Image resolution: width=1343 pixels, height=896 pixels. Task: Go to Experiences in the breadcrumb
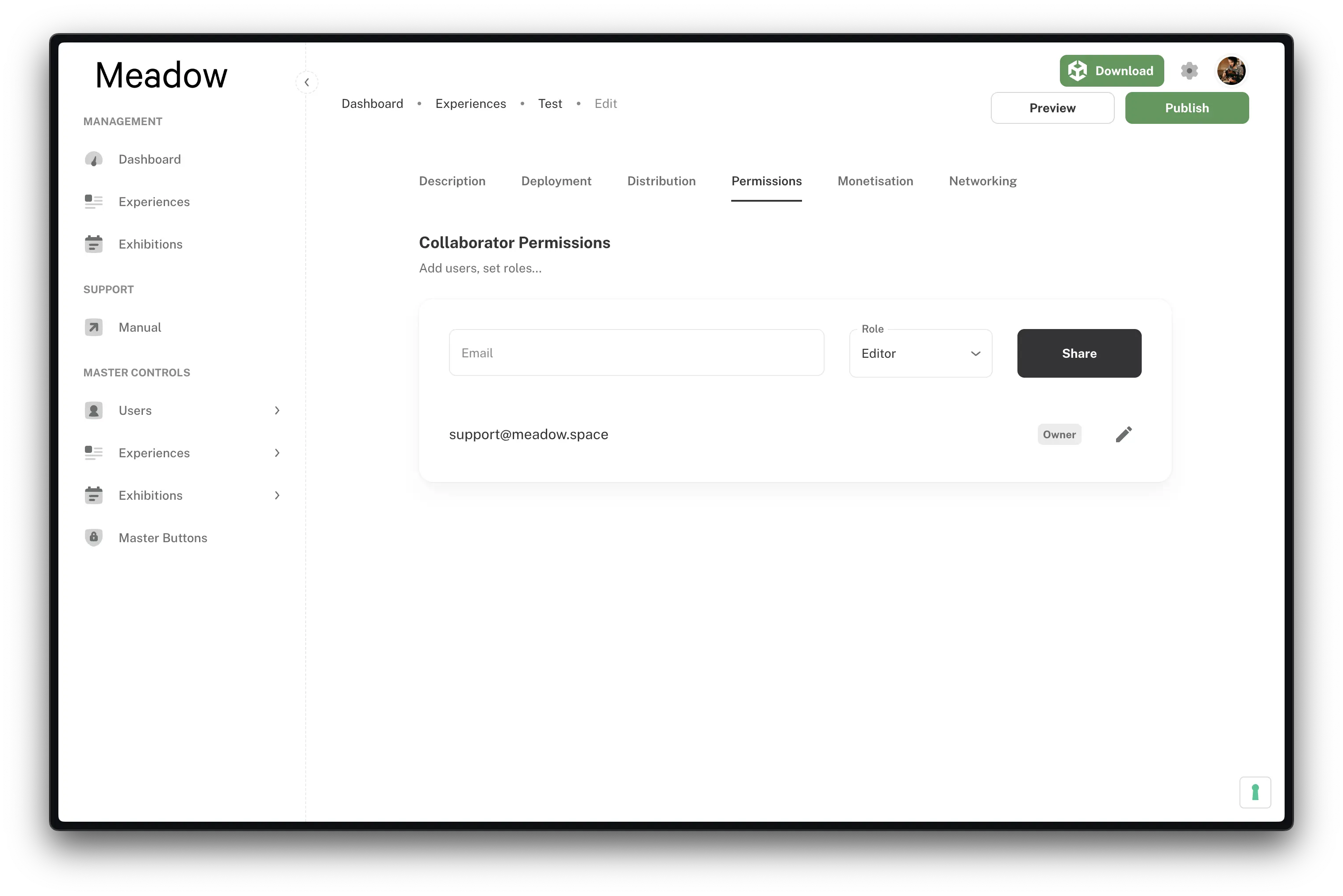click(x=470, y=104)
